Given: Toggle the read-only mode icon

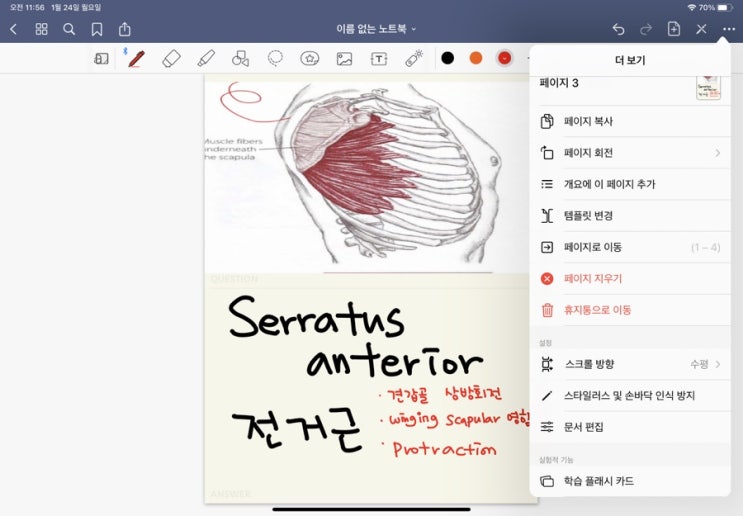Looking at the screenshot, I should pyautogui.click(x=101, y=59).
